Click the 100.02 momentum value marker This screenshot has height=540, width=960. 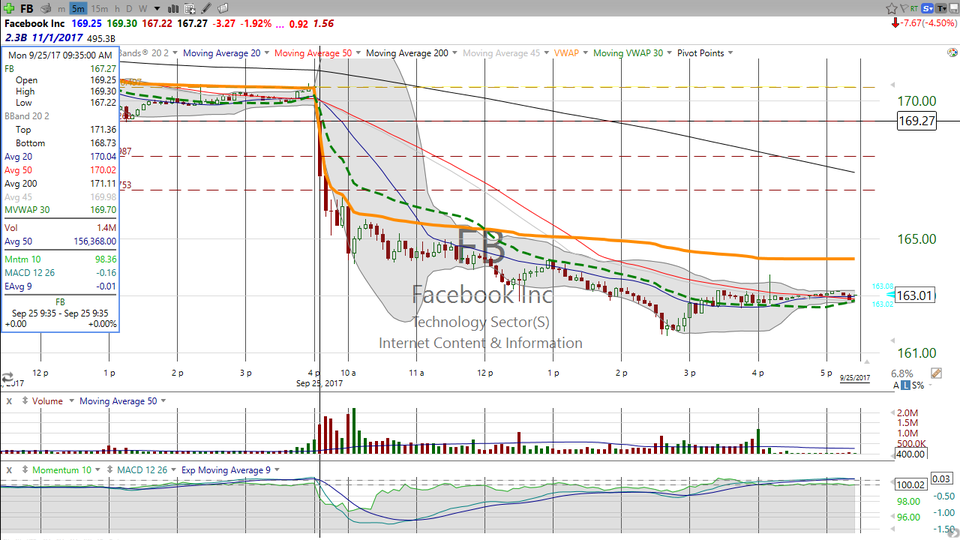[910, 485]
